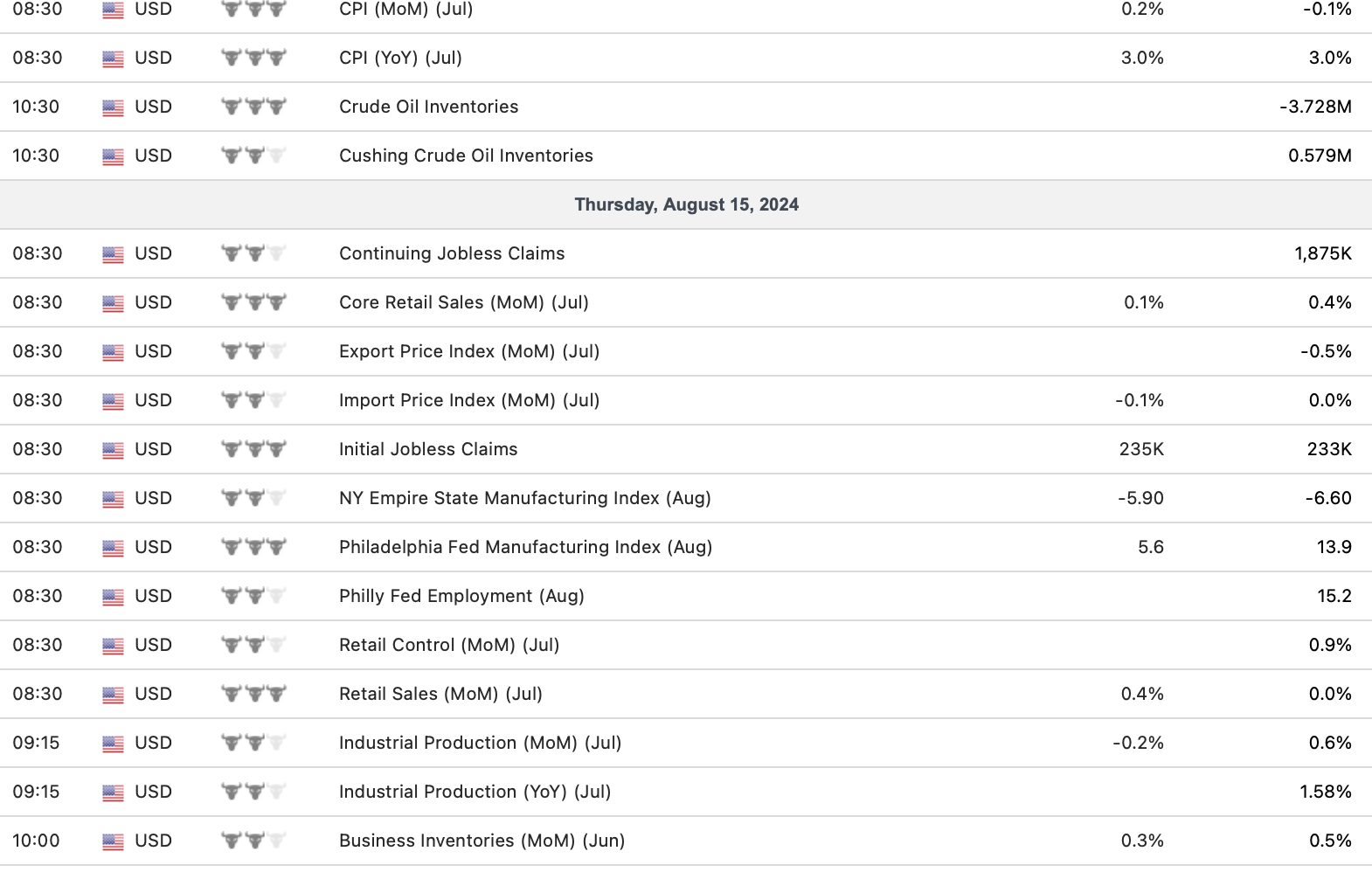Click US flag in Continuing Jobless Claims row
Image resolution: width=1372 pixels, height=872 pixels.
pos(113,254)
